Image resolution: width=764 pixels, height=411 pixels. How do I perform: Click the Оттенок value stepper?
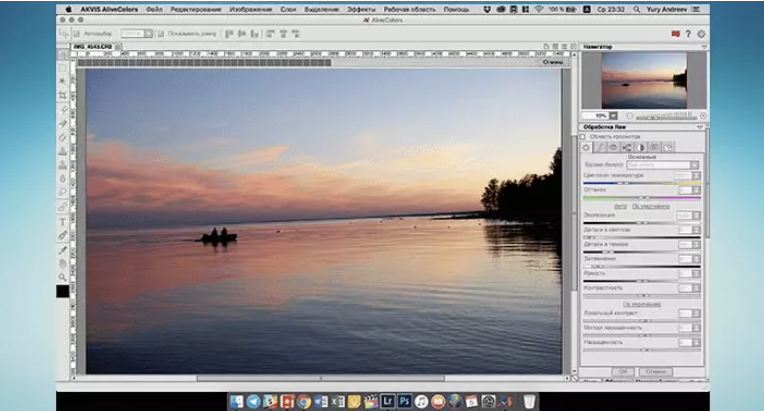tap(696, 190)
